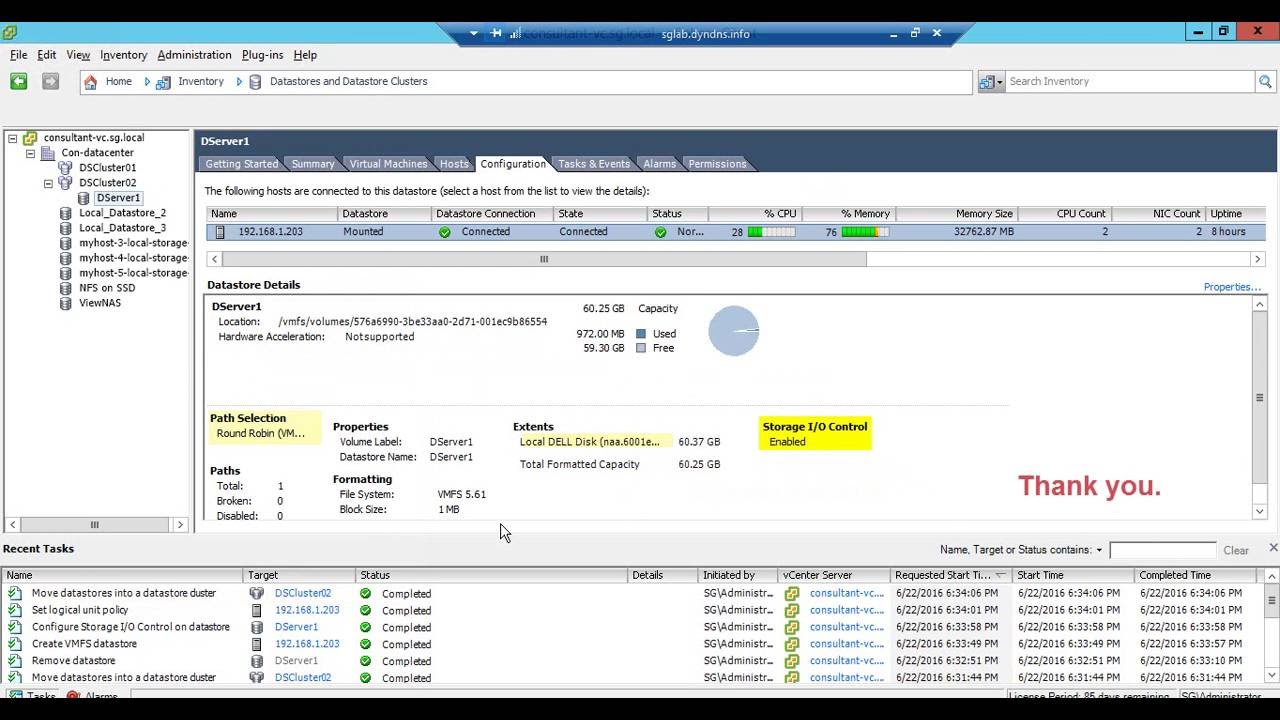Open the View menu
Image resolution: width=1280 pixels, height=720 pixels.
pyautogui.click(x=78, y=55)
